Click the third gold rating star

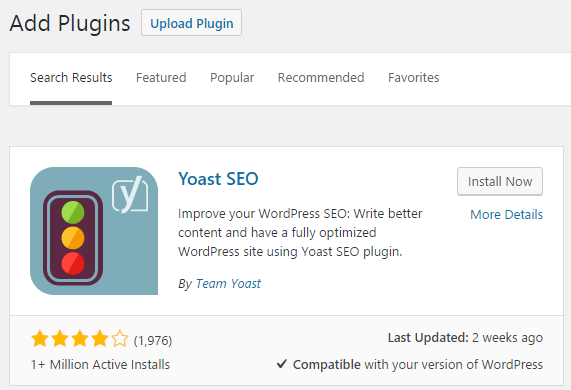point(80,339)
